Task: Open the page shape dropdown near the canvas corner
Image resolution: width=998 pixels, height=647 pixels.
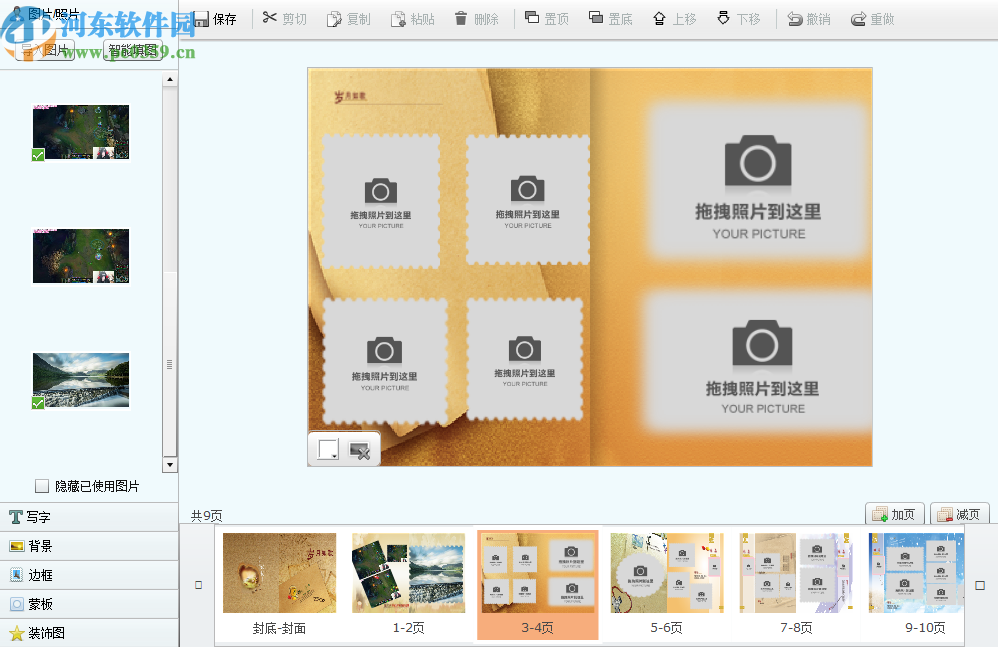Action: tap(330, 448)
